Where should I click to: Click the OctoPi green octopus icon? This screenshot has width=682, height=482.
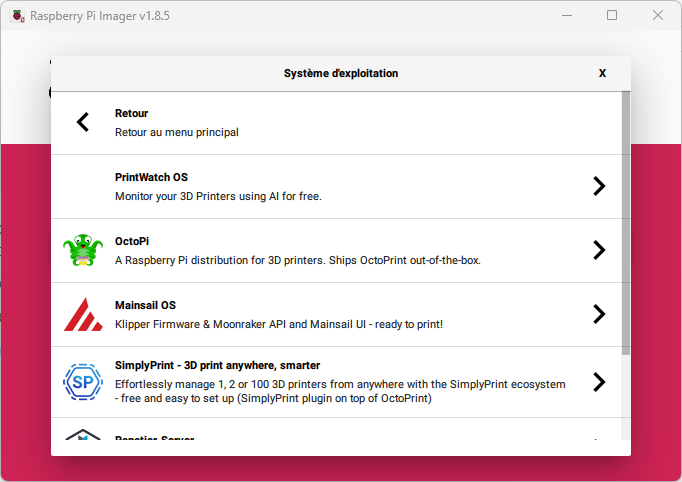(83, 250)
